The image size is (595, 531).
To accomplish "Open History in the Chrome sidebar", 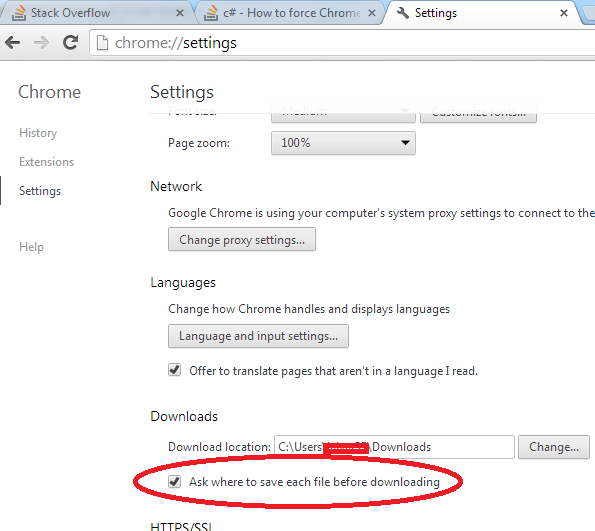I will coord(38,133).
